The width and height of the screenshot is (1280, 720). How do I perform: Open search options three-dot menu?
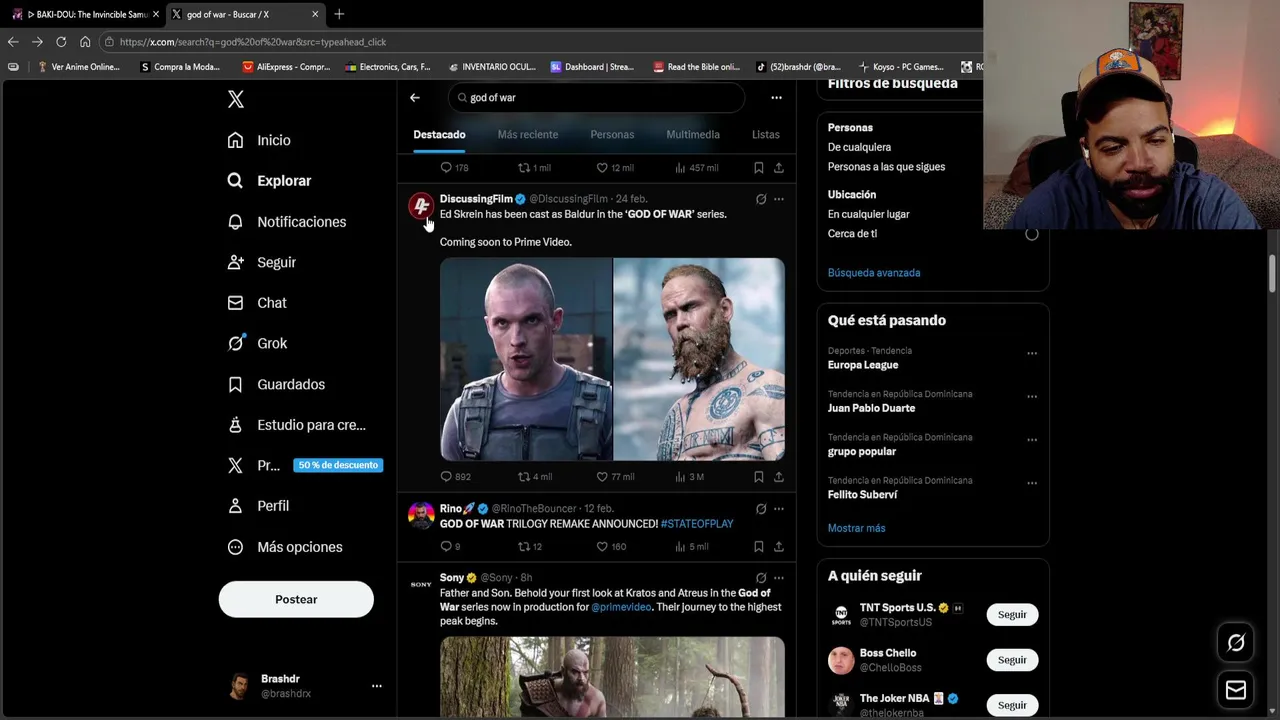click(776, 98)
